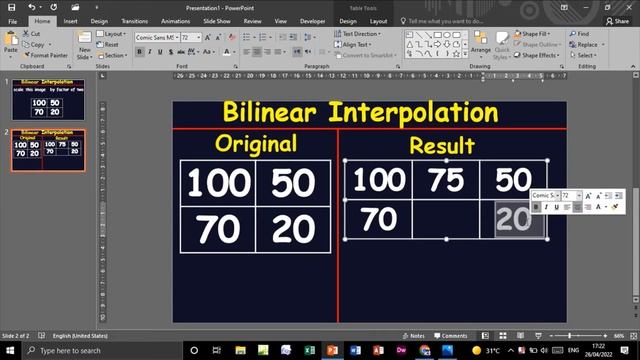Click the Cut scissors icon
640x360 pixels.
click(26, 33)
